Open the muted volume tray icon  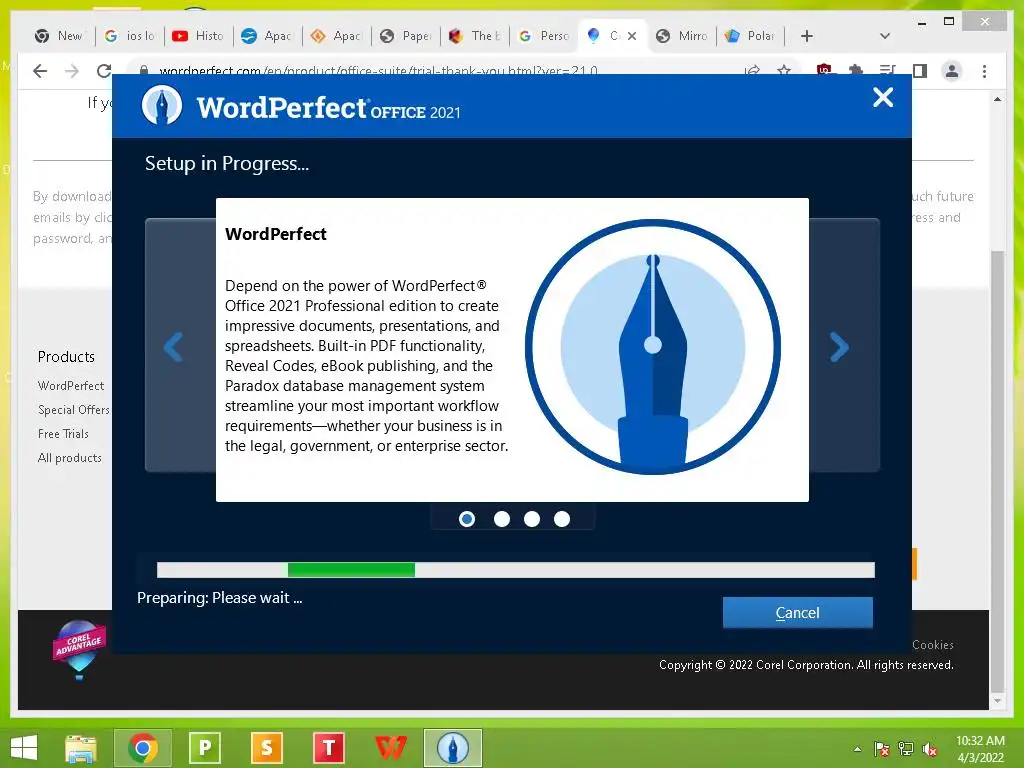click(x=930, y=749)
